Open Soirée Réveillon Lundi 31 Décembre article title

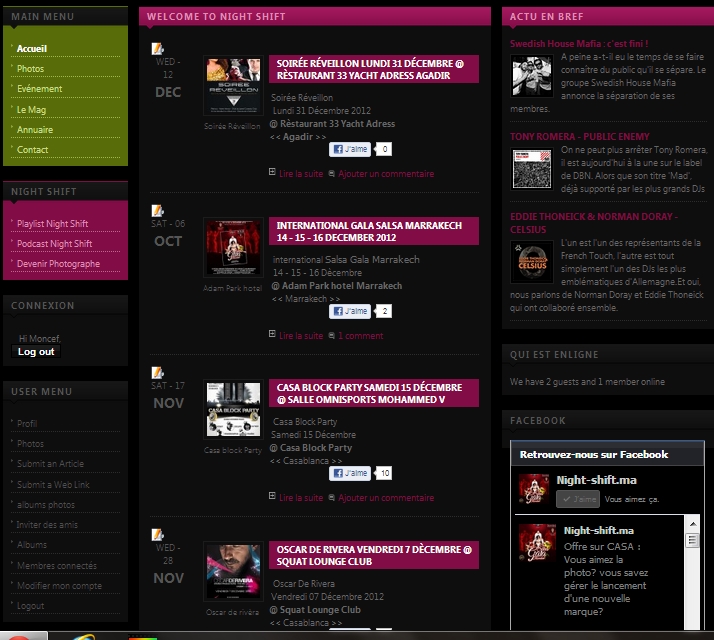tap(370, 69)
